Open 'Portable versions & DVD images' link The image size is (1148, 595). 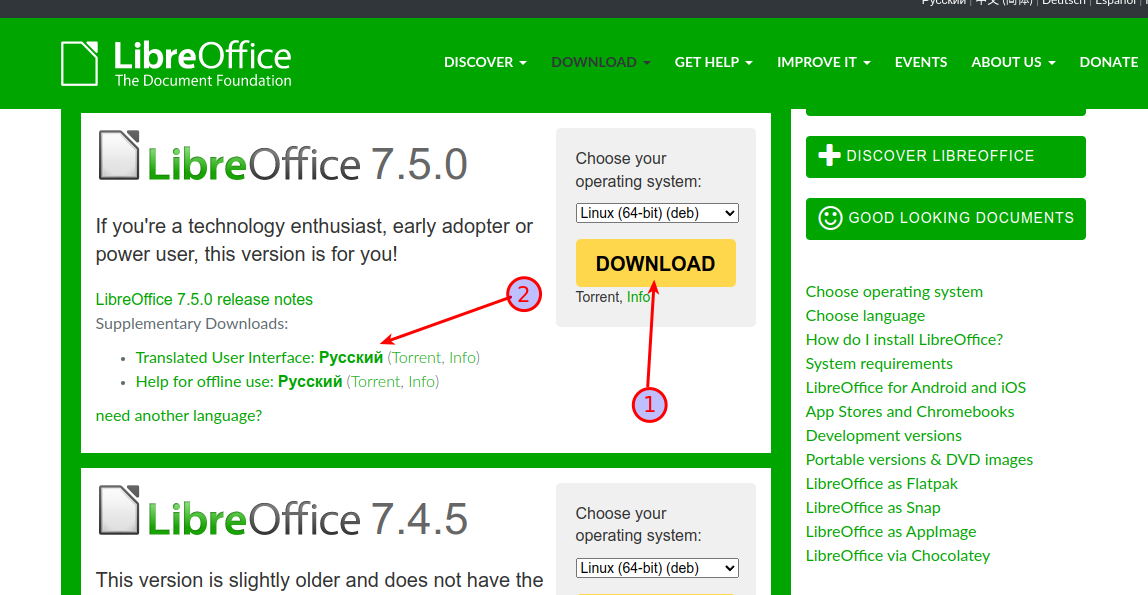[920, 460]
